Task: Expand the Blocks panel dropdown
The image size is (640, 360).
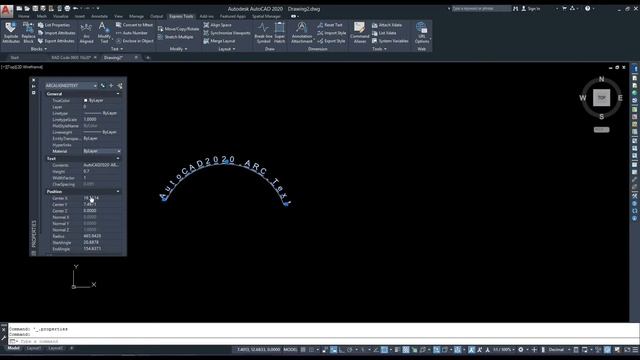Action: pyautogui.click(x=39, y=49)
